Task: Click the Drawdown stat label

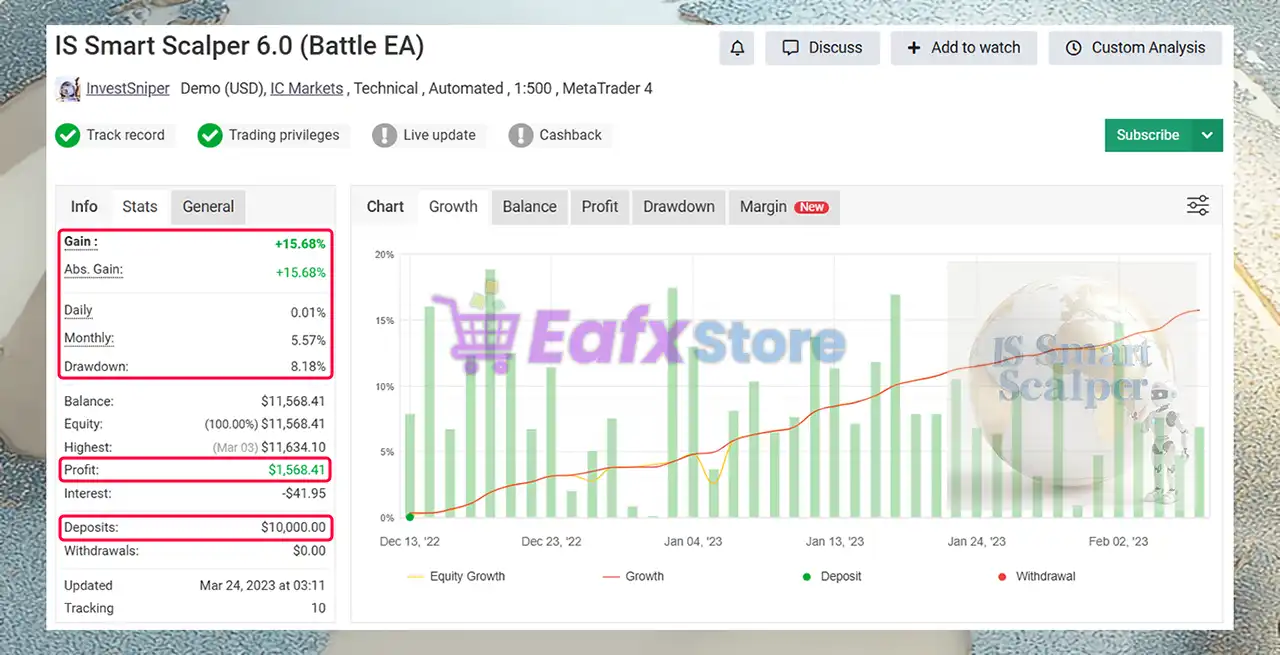Action: [96, 366]
